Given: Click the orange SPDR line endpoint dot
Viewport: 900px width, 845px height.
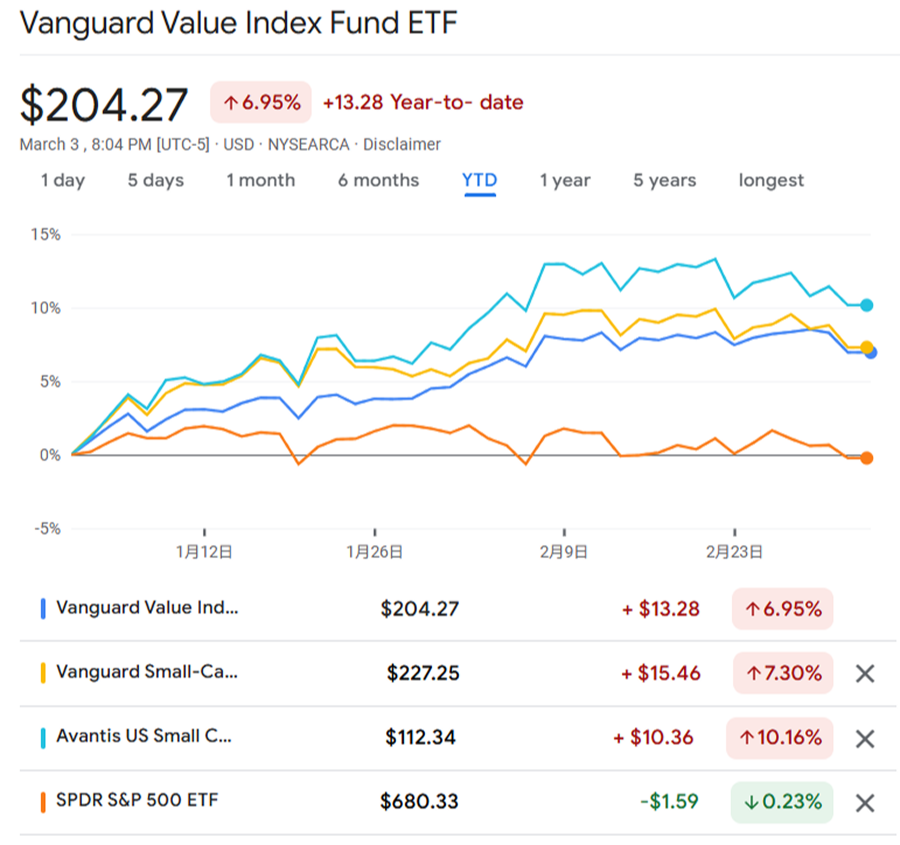Looking at the screenshot, I should (867, 458).
